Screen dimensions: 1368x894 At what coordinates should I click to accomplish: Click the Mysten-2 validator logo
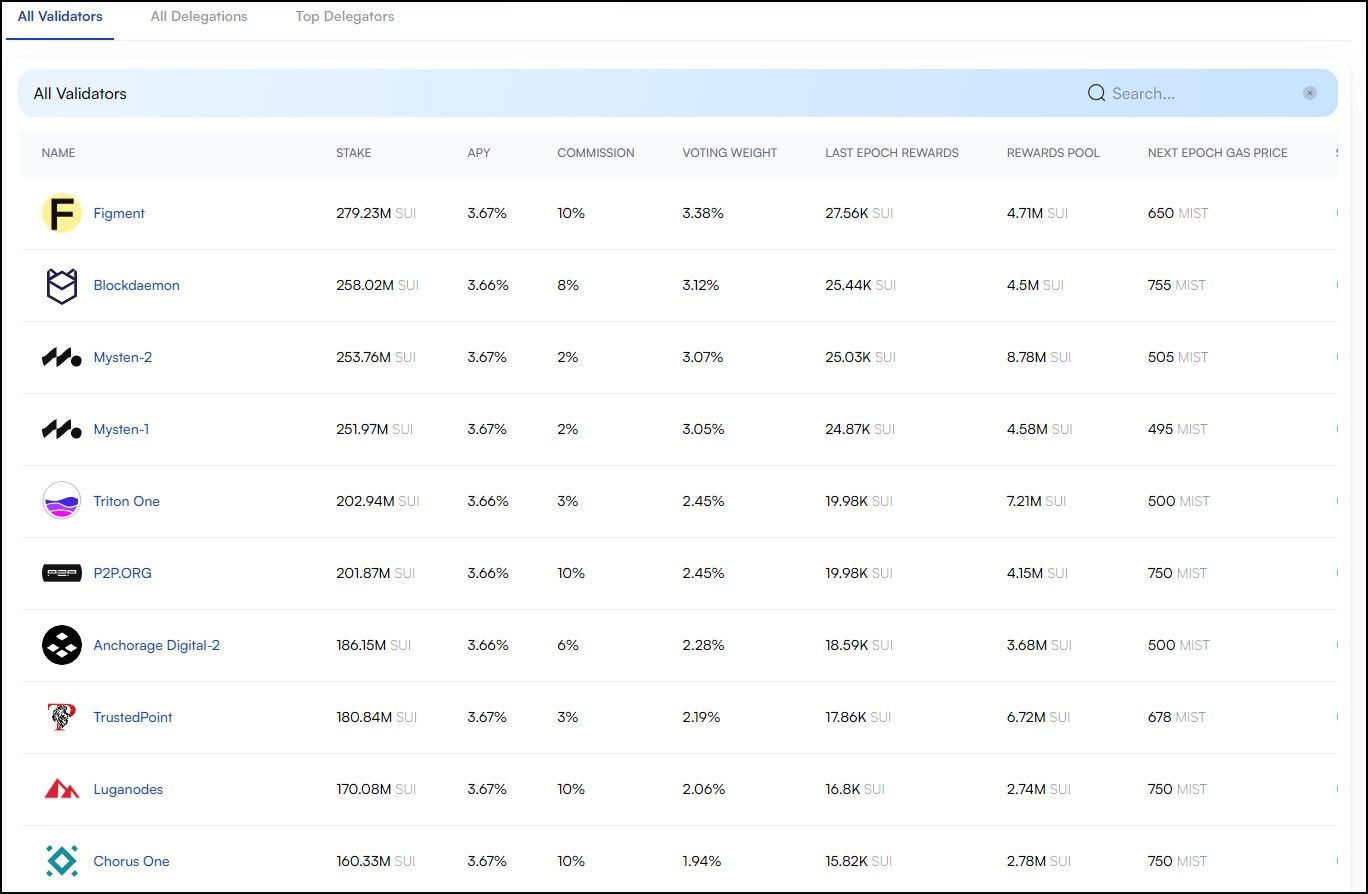click(x=61, y=358)
